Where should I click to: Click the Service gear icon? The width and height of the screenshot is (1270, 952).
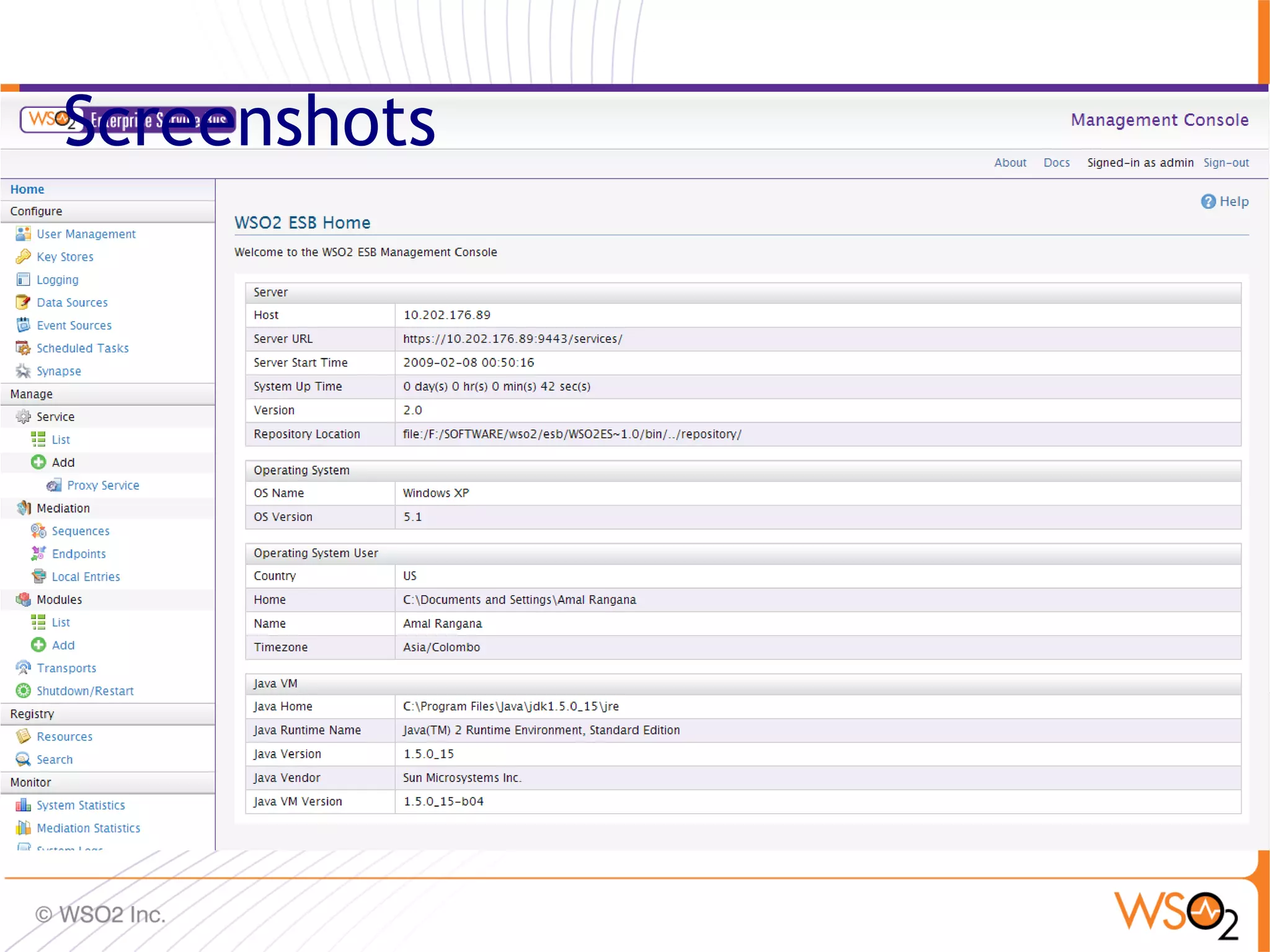(23, 417)
